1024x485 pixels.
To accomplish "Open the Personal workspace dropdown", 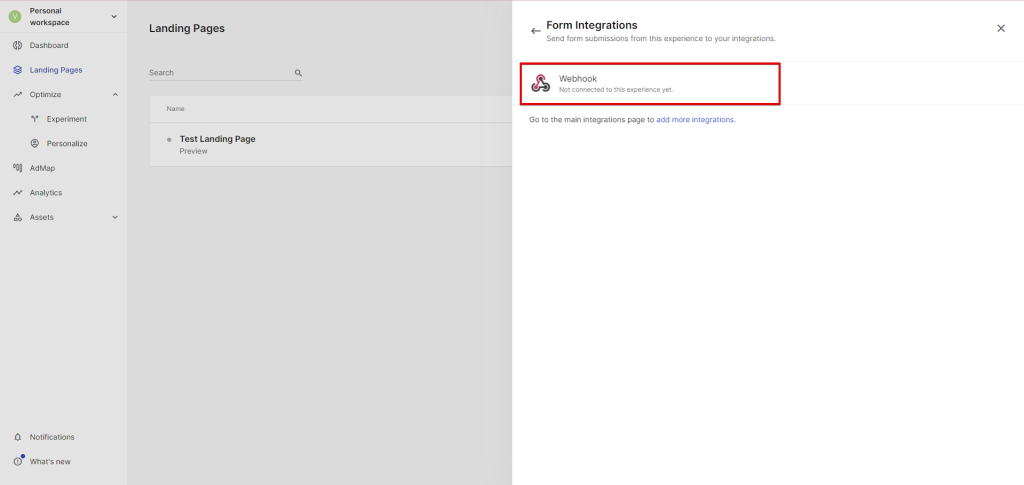I will click(x=113, y=16).
